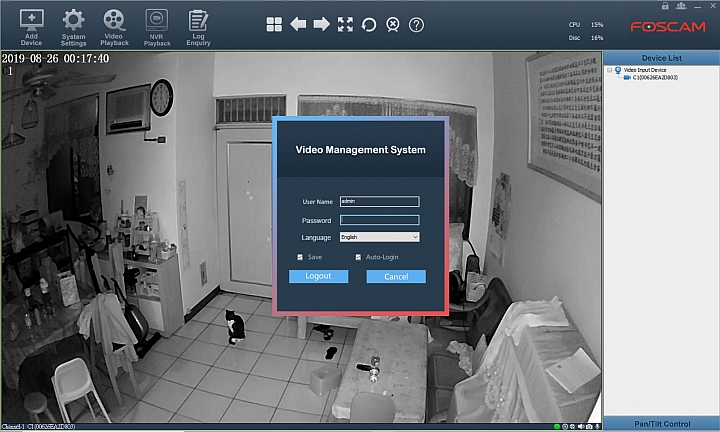Screen dimensions: 720x432
Task: Take a snapshot with the camera icon
Action: pos(589,426)
